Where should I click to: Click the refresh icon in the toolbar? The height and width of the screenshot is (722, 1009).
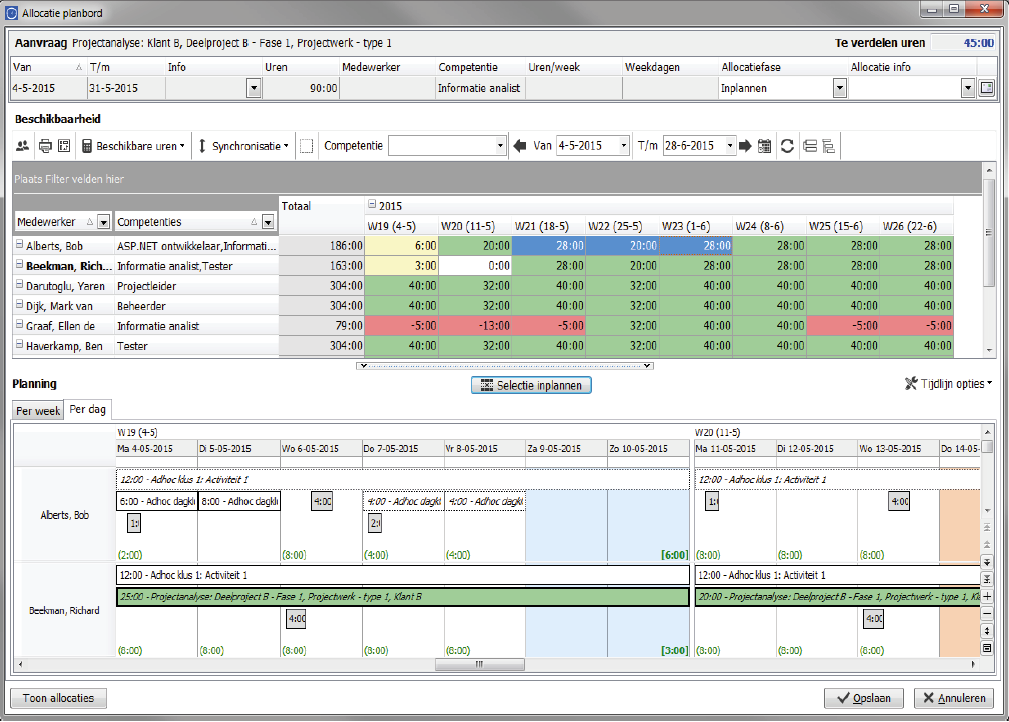pyautogui.click(x=787, y=146)
